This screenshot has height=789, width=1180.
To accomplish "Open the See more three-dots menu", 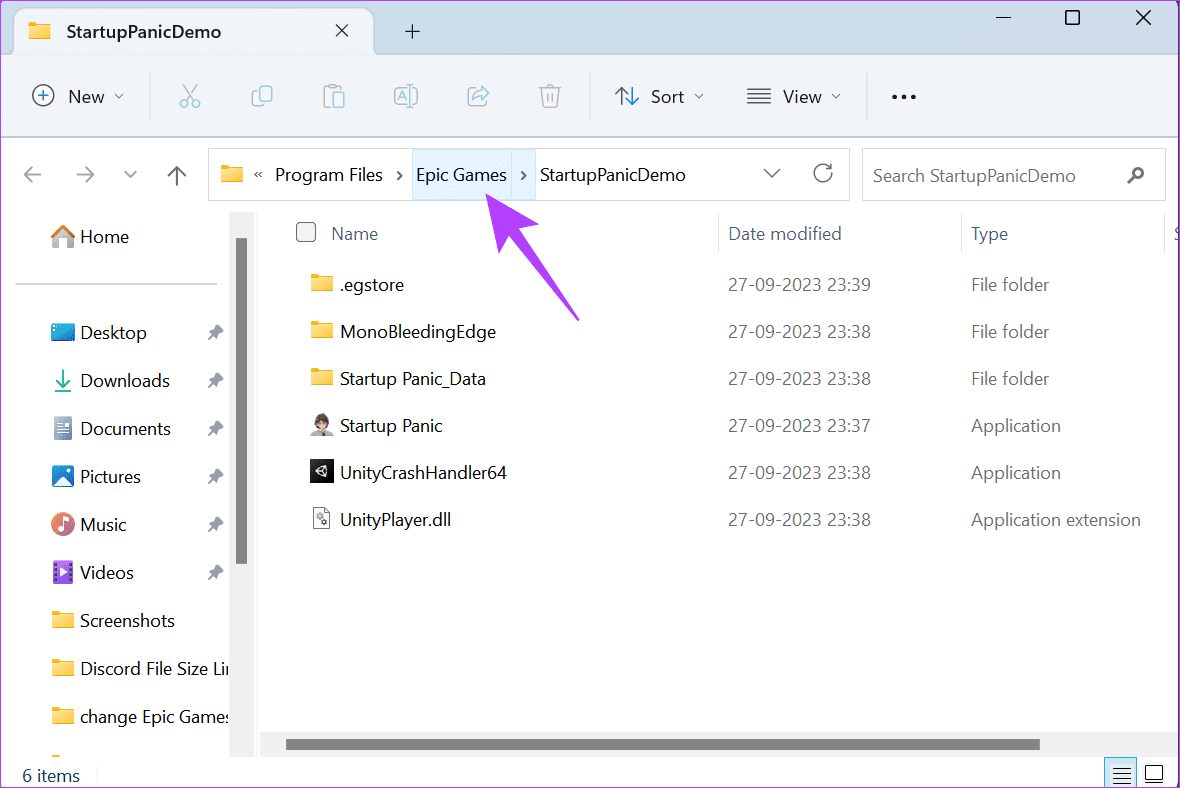I will (903, 96).
